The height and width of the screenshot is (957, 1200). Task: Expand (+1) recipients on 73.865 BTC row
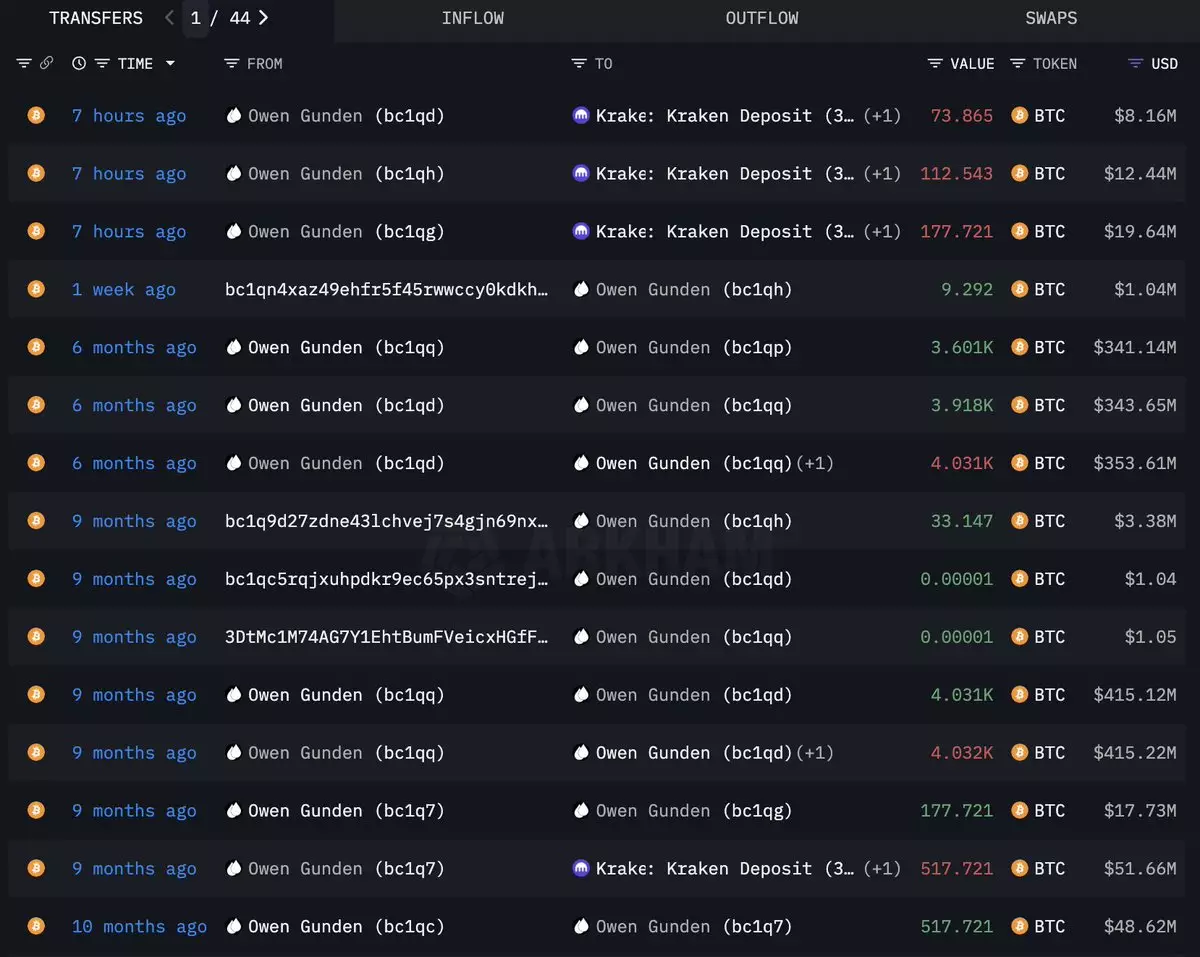pyautogui.click(x=881, y=116)
